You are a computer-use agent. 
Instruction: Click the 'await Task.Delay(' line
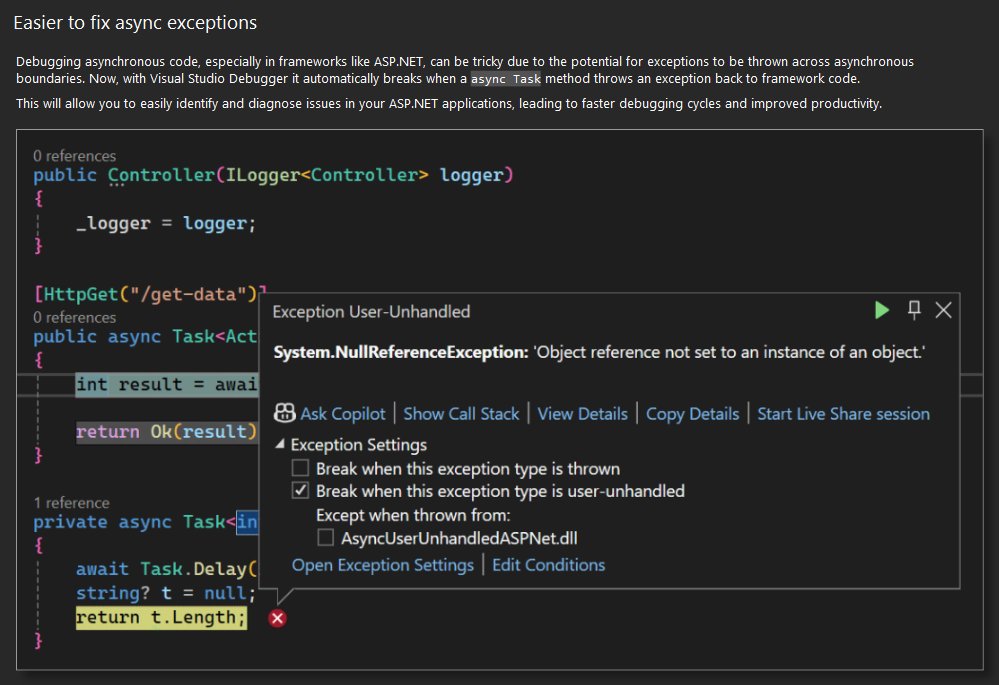click(166, 569)
